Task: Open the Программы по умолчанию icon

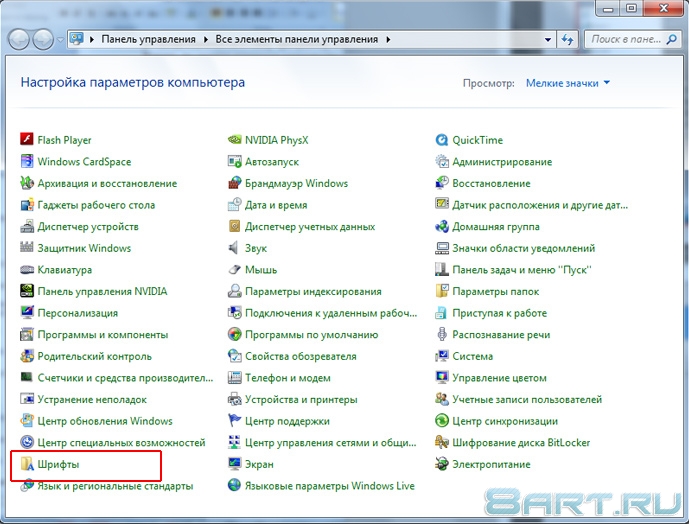Action: pos(234,335)
